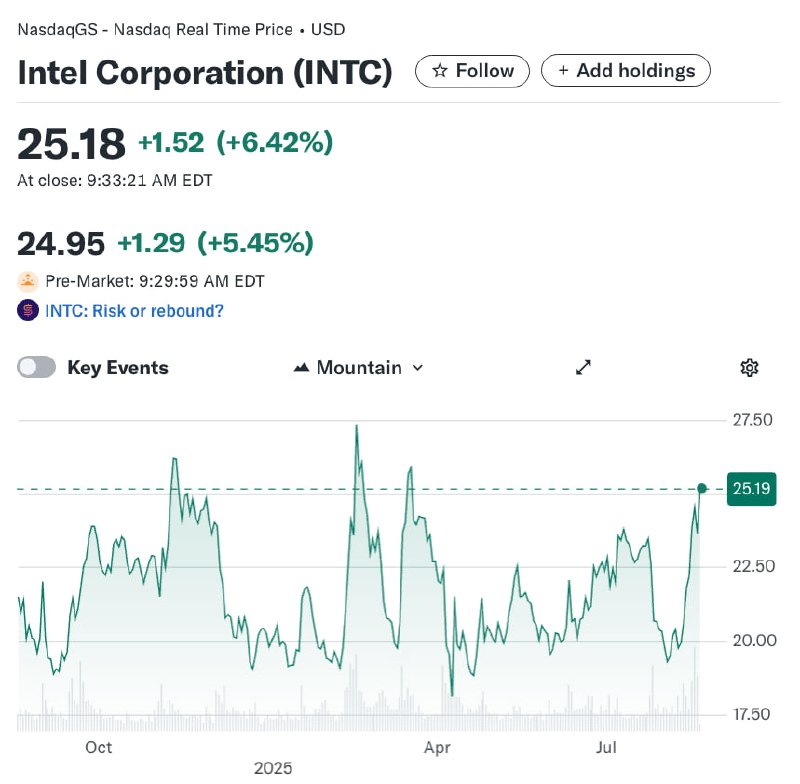Click the Pre-Market: 9:29:59 AM EDT timestamp
Screen dimensions: 800x784
pos(155,282)
